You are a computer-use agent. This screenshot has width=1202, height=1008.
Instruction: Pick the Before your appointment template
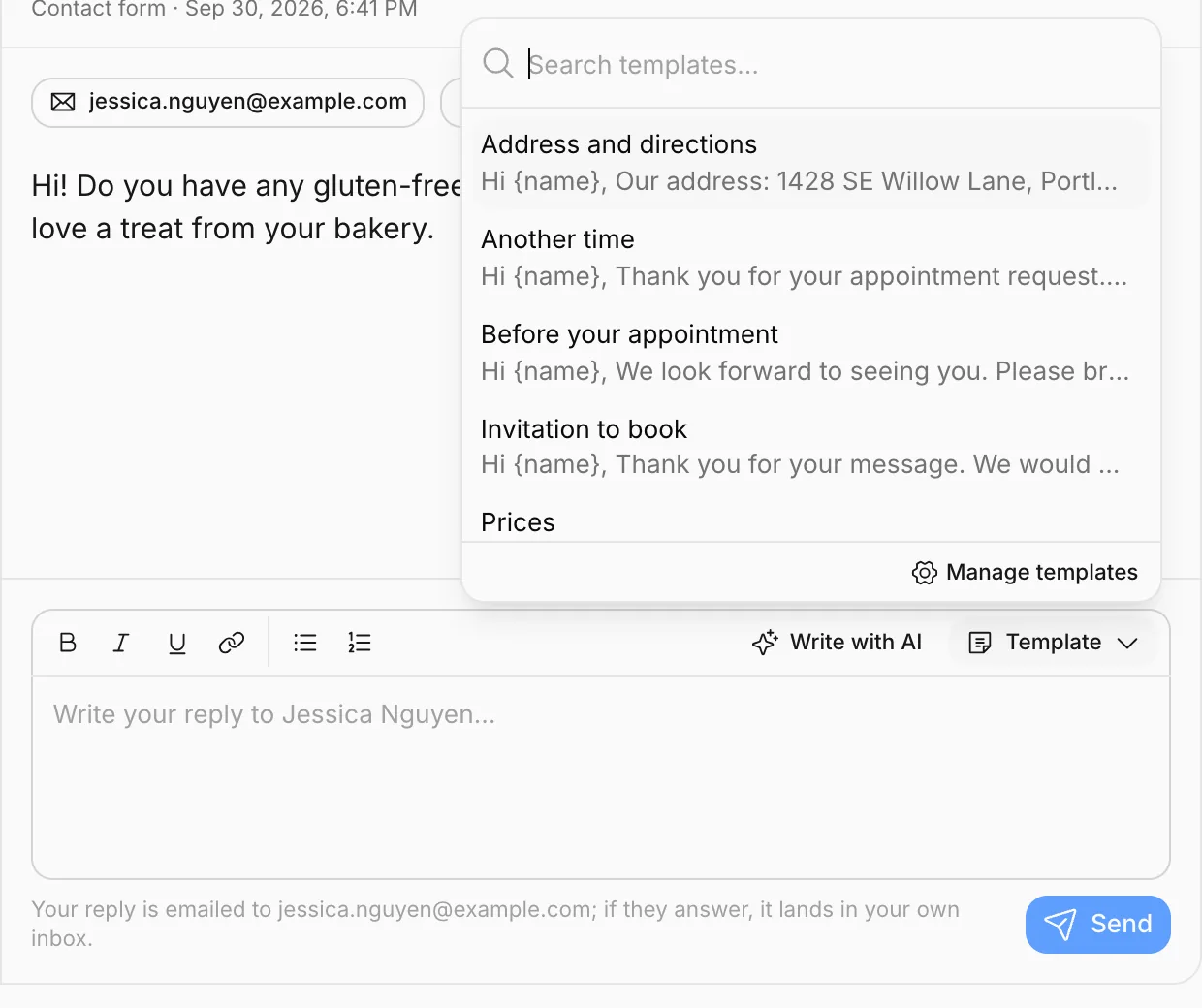(x=810, y=353)
